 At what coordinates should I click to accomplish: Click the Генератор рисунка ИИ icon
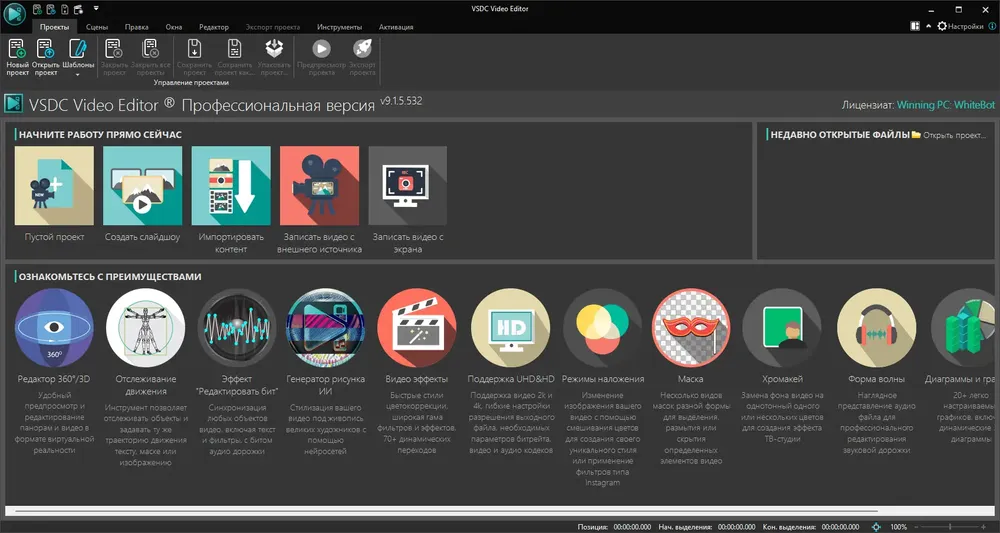click(325, 328)
